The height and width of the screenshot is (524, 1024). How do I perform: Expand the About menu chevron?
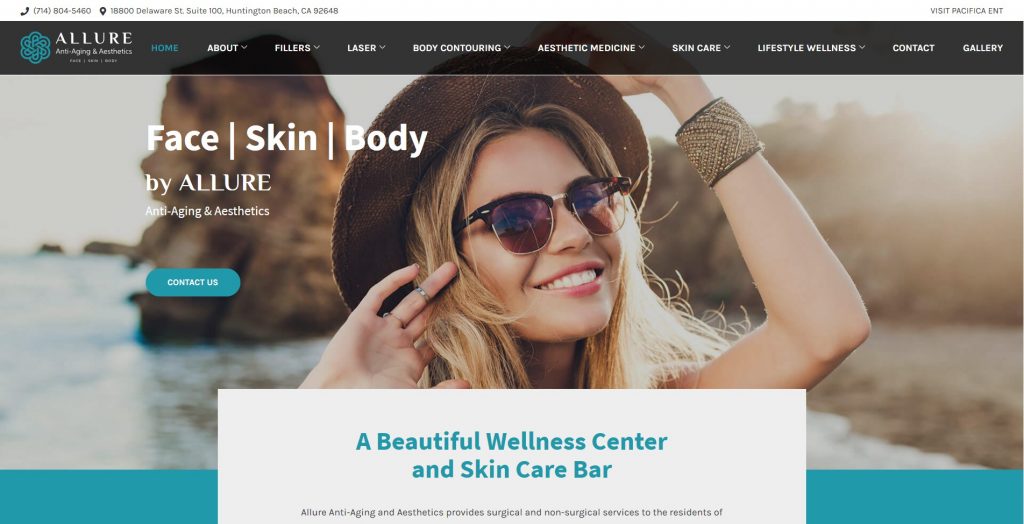point(244,47)
